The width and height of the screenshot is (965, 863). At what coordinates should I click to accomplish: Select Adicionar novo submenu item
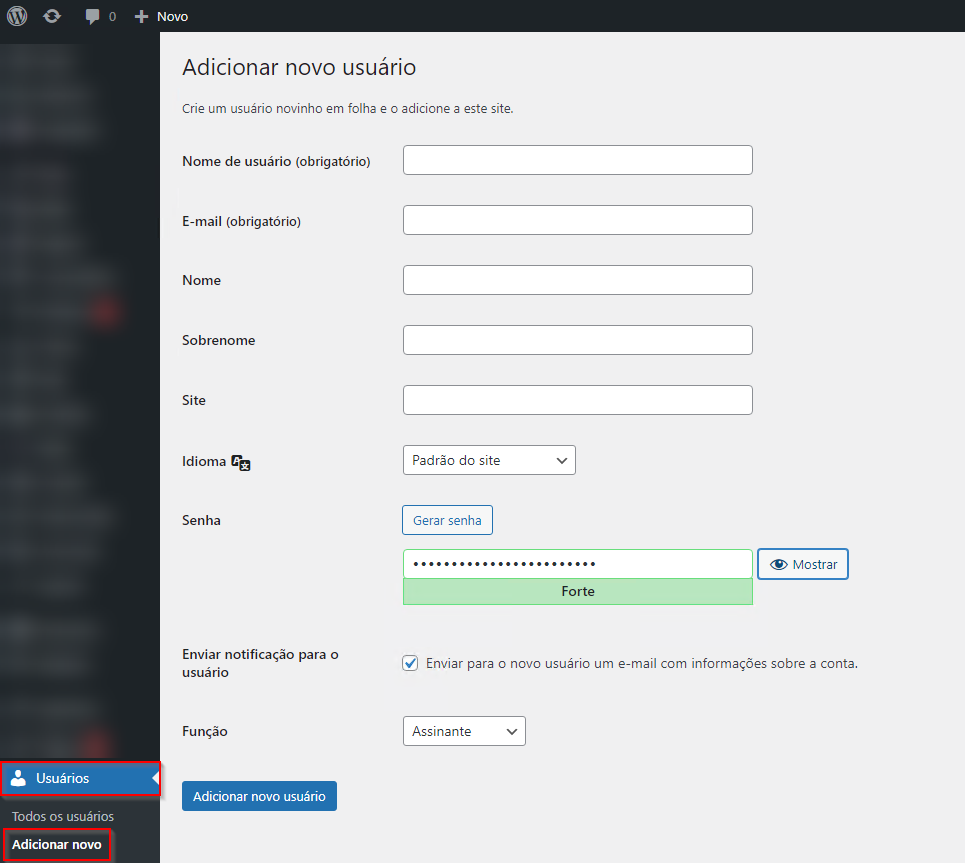(57, 845)
